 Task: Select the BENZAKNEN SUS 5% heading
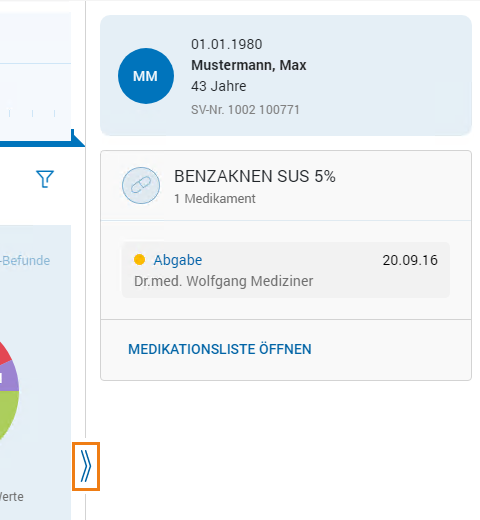pos(255,176)
